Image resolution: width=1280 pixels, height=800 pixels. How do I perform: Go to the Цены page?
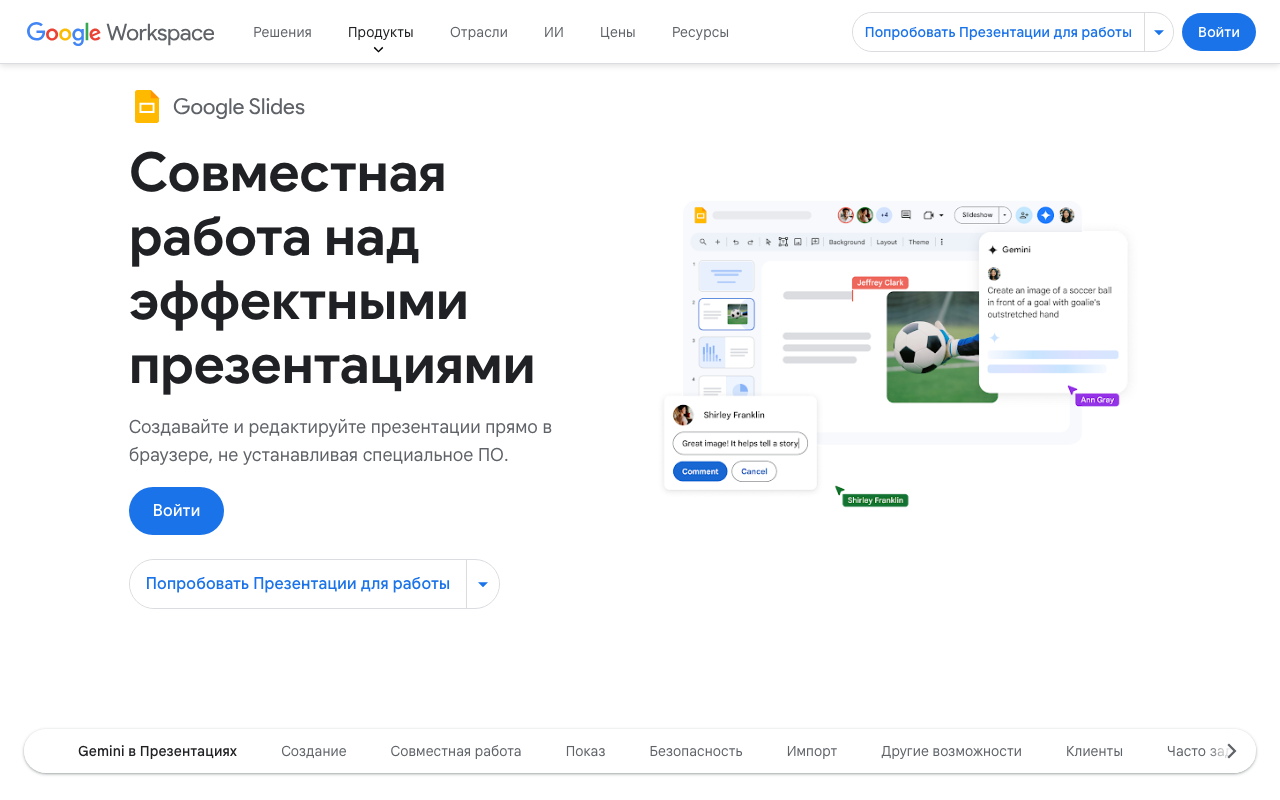(x=617, y=32)
